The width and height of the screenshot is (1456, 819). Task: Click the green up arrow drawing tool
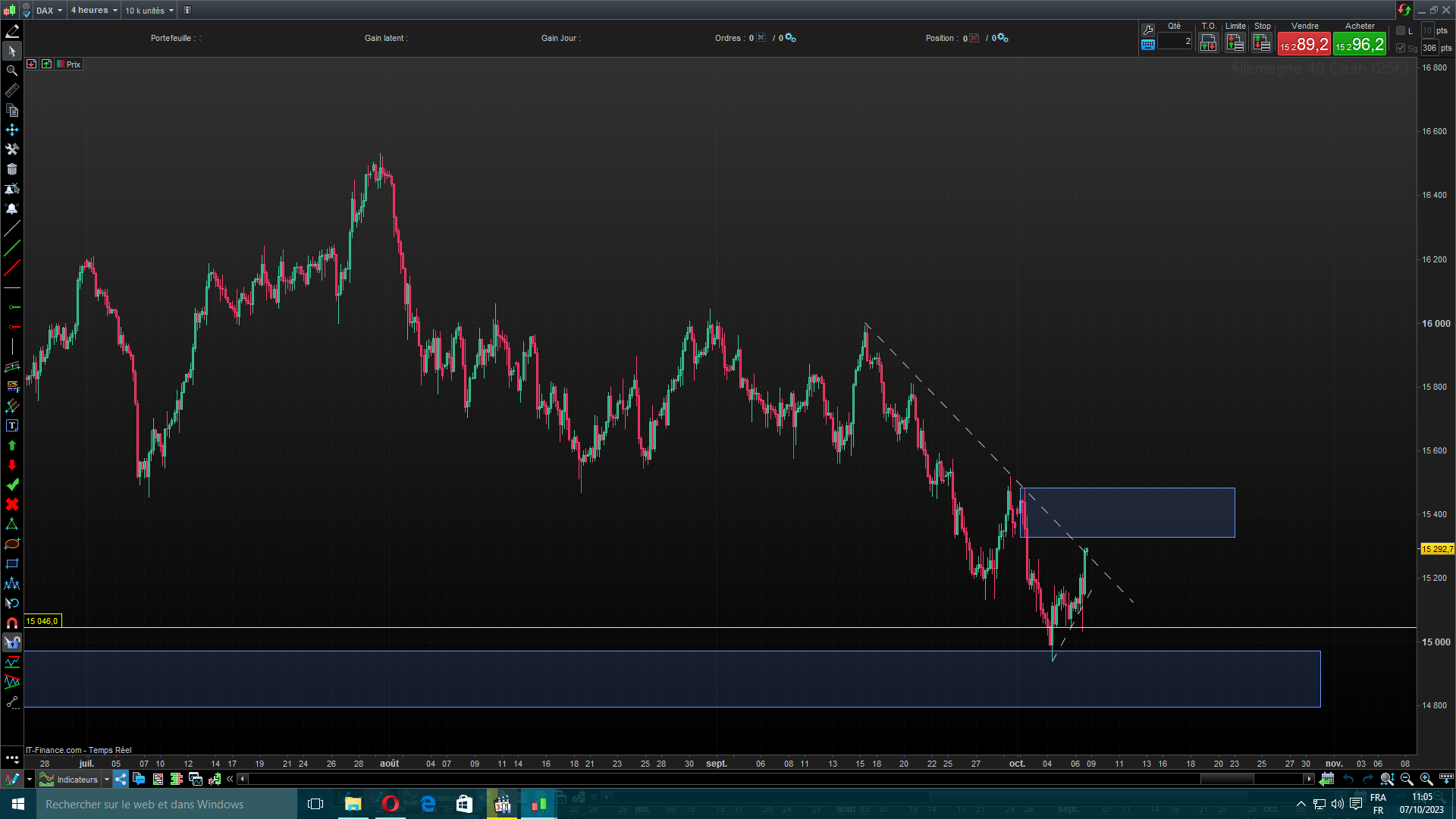pyautogui.click(x=12, y=446)
